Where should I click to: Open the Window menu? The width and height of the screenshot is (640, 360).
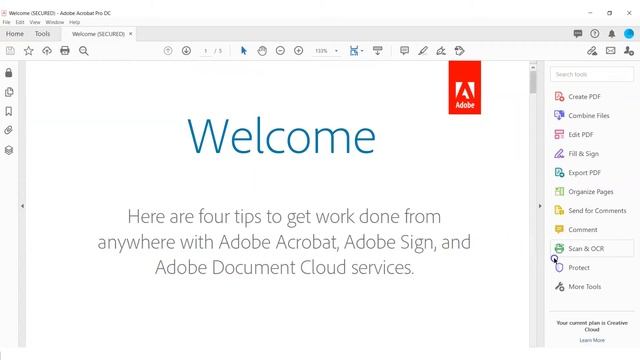point(55,22)
